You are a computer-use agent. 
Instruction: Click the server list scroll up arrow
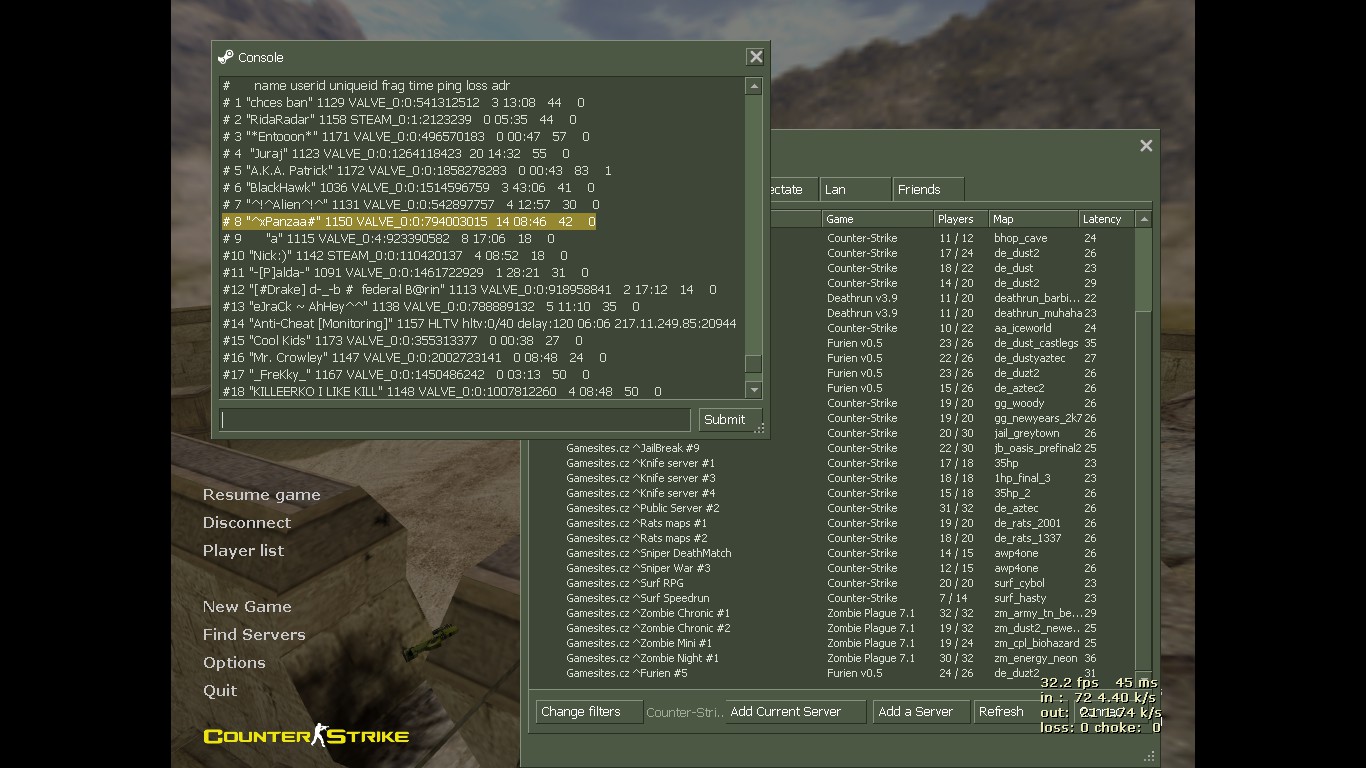[x=1144, y=219]
